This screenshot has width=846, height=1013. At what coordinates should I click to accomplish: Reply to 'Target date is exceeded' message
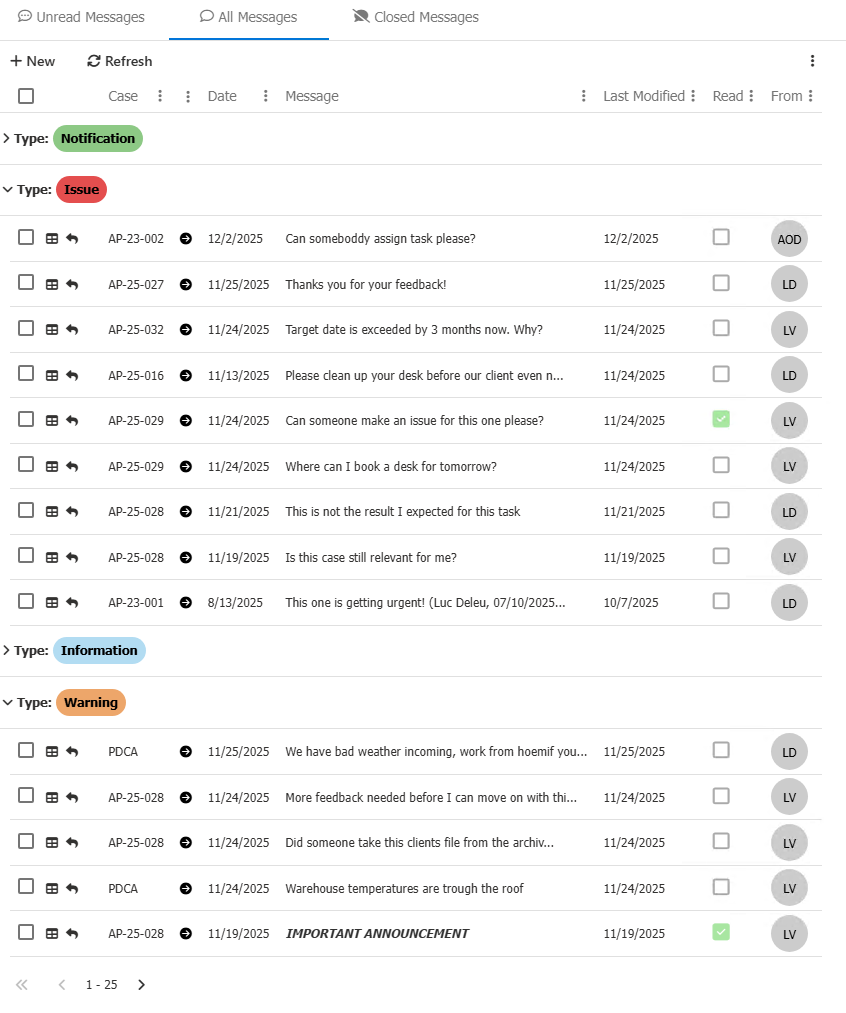[72, 329]
